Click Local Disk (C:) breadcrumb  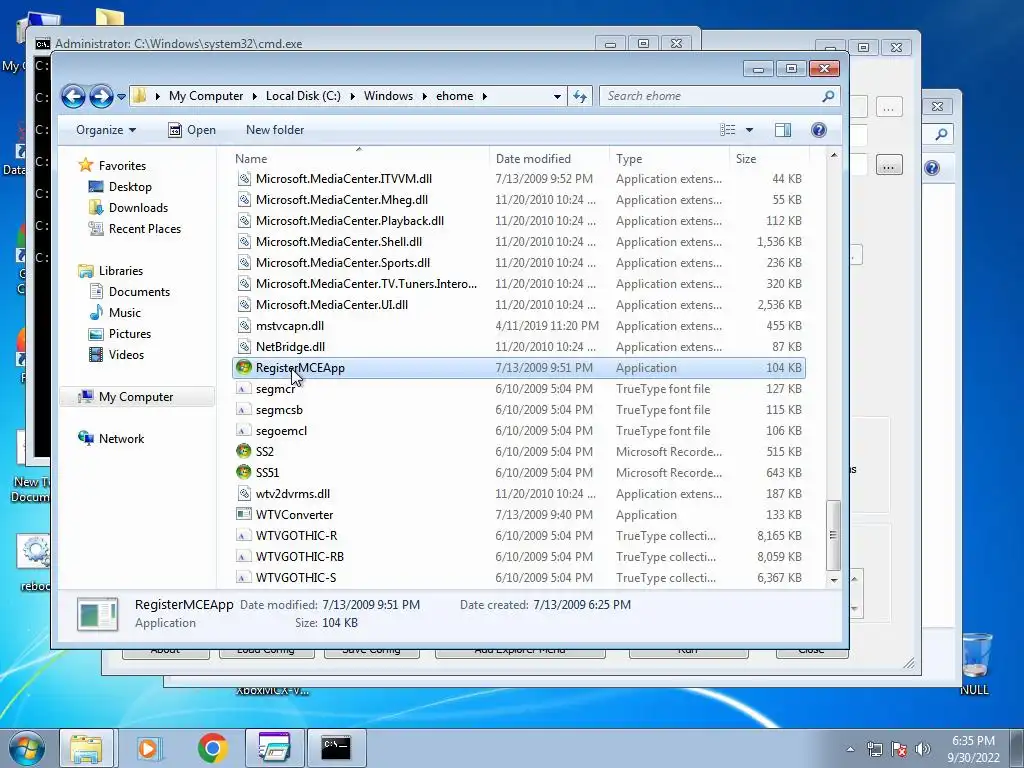(303, 96)
